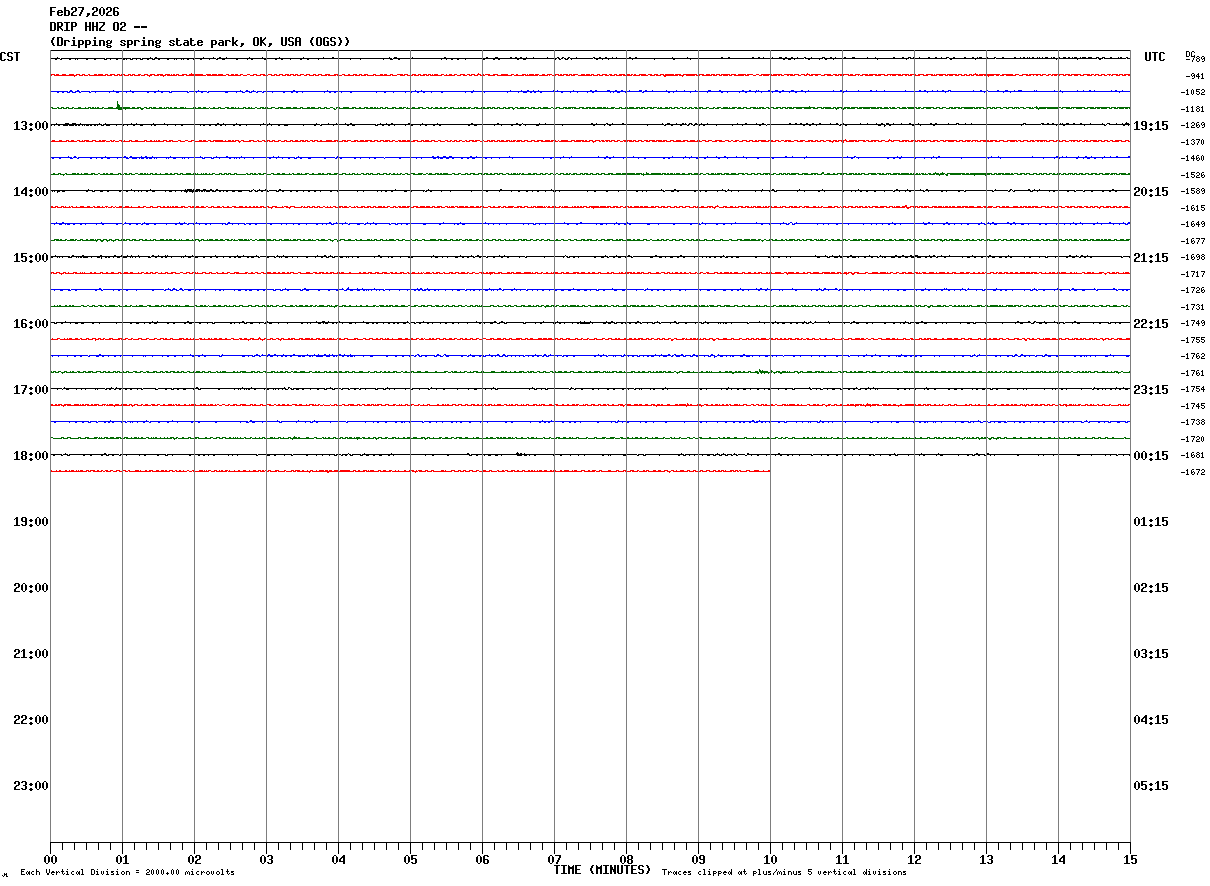Screen dimensions: 1210x886
Task: Click the DC offset value -1649
Action: [x=1193, y=224]
